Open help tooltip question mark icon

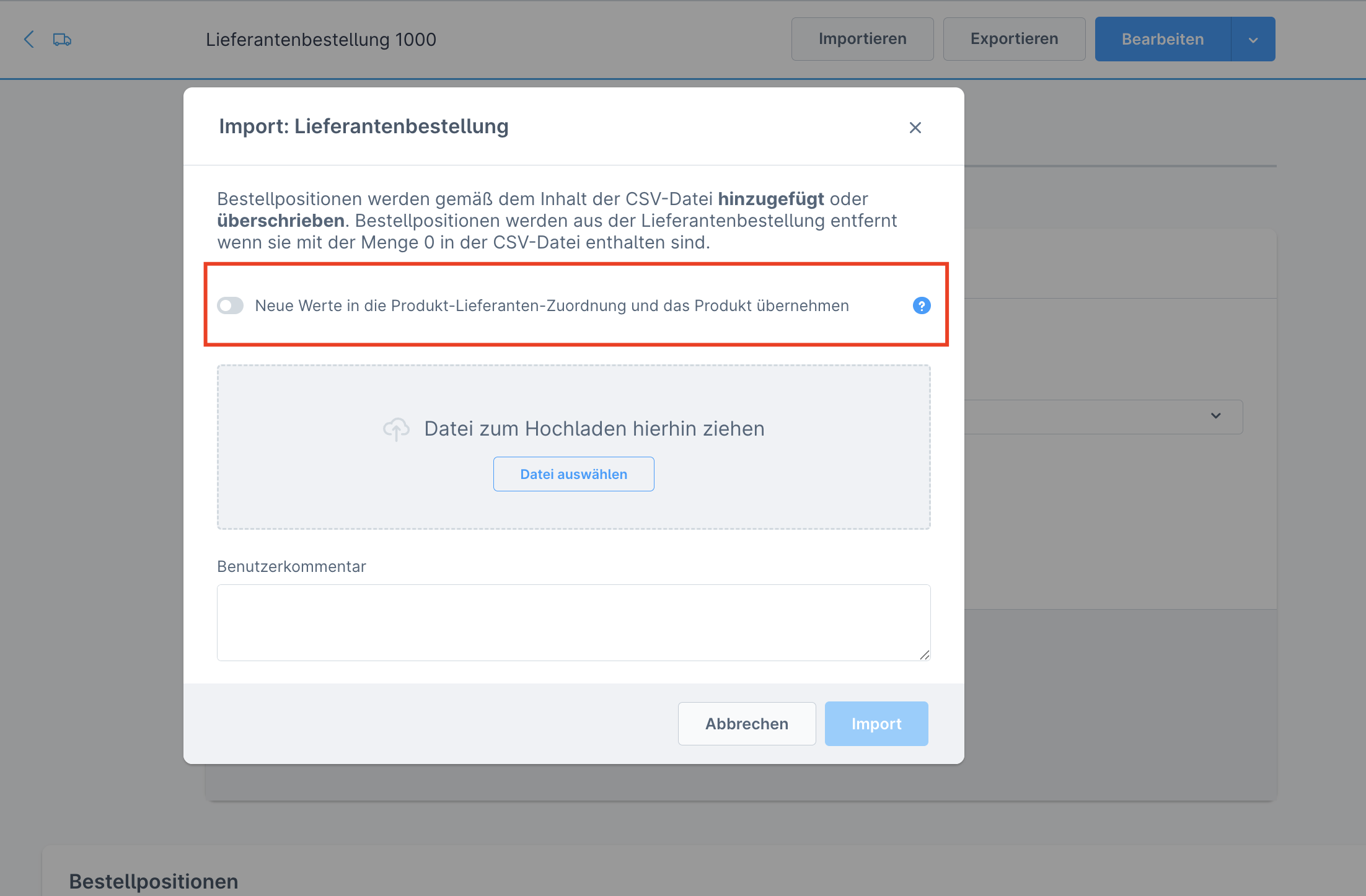(x=921, y=305)
